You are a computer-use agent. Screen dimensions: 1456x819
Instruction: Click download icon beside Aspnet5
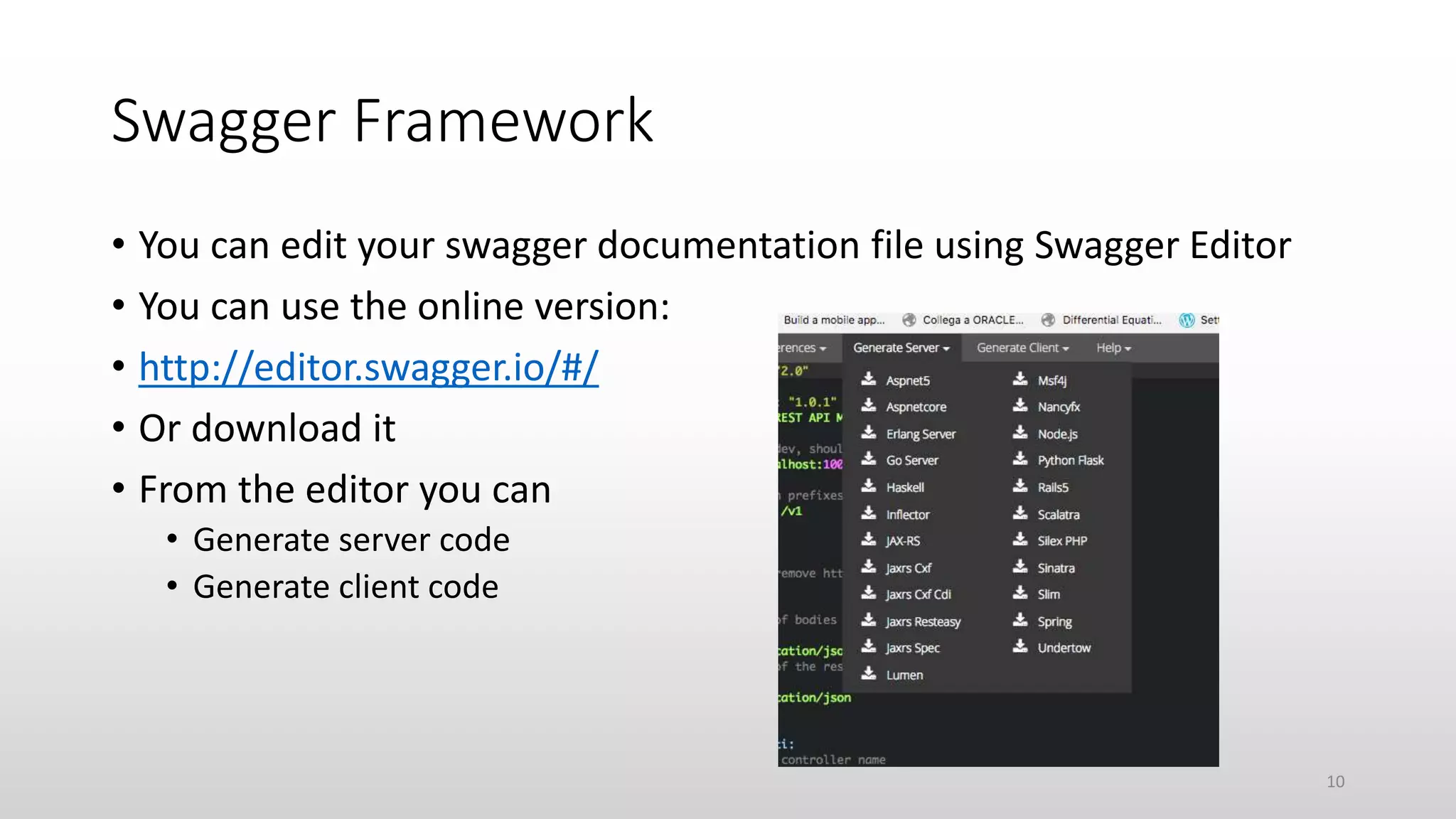(869, 378)
